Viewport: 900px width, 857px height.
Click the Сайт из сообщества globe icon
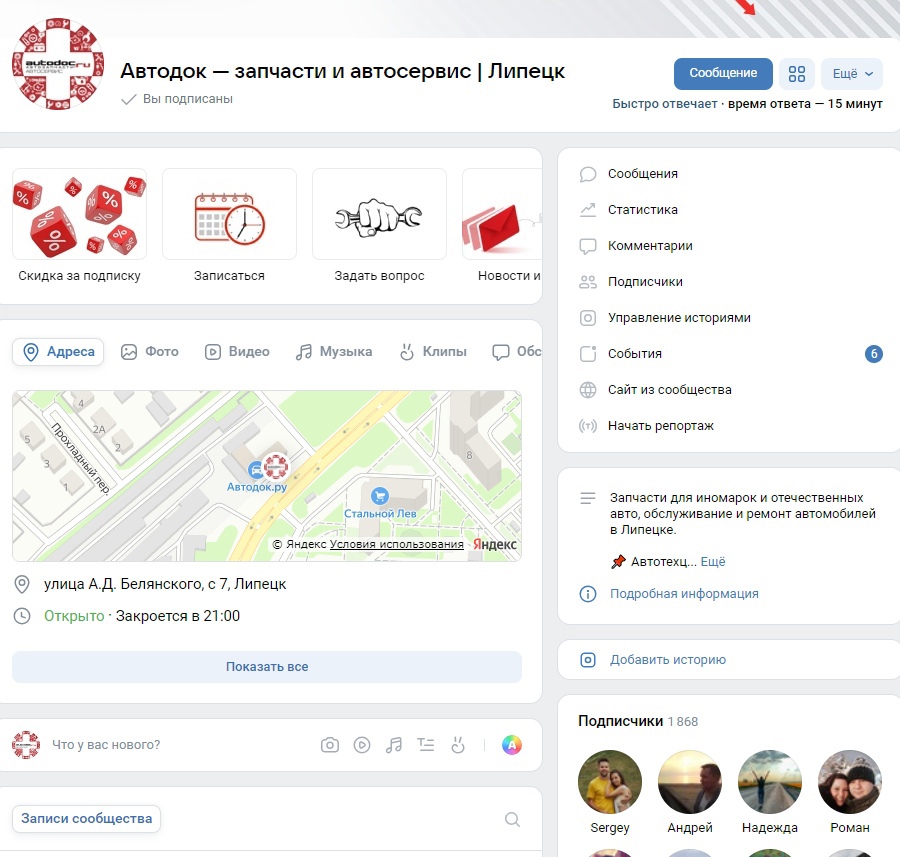pos(588,390)
